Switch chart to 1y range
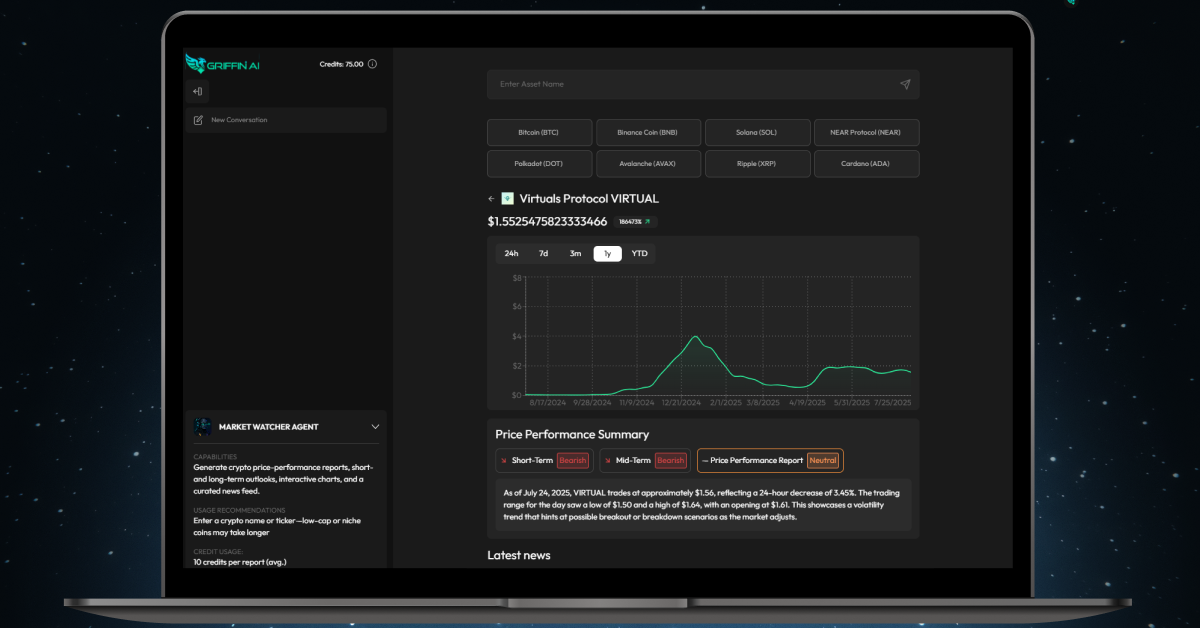The image size is (1200, 628). tap(608, 253)
